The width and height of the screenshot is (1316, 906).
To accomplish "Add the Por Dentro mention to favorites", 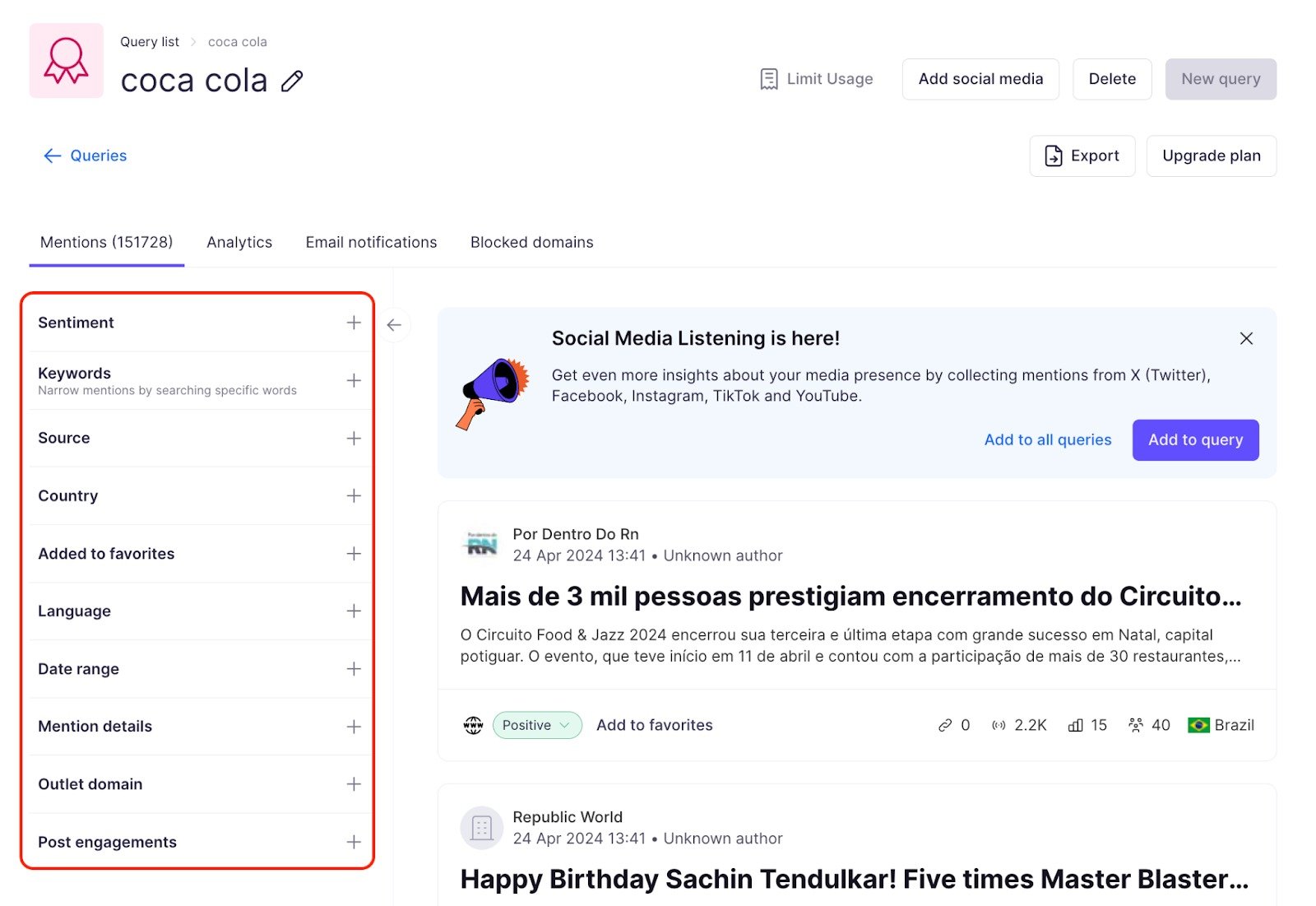I will (x=654, y=725).
